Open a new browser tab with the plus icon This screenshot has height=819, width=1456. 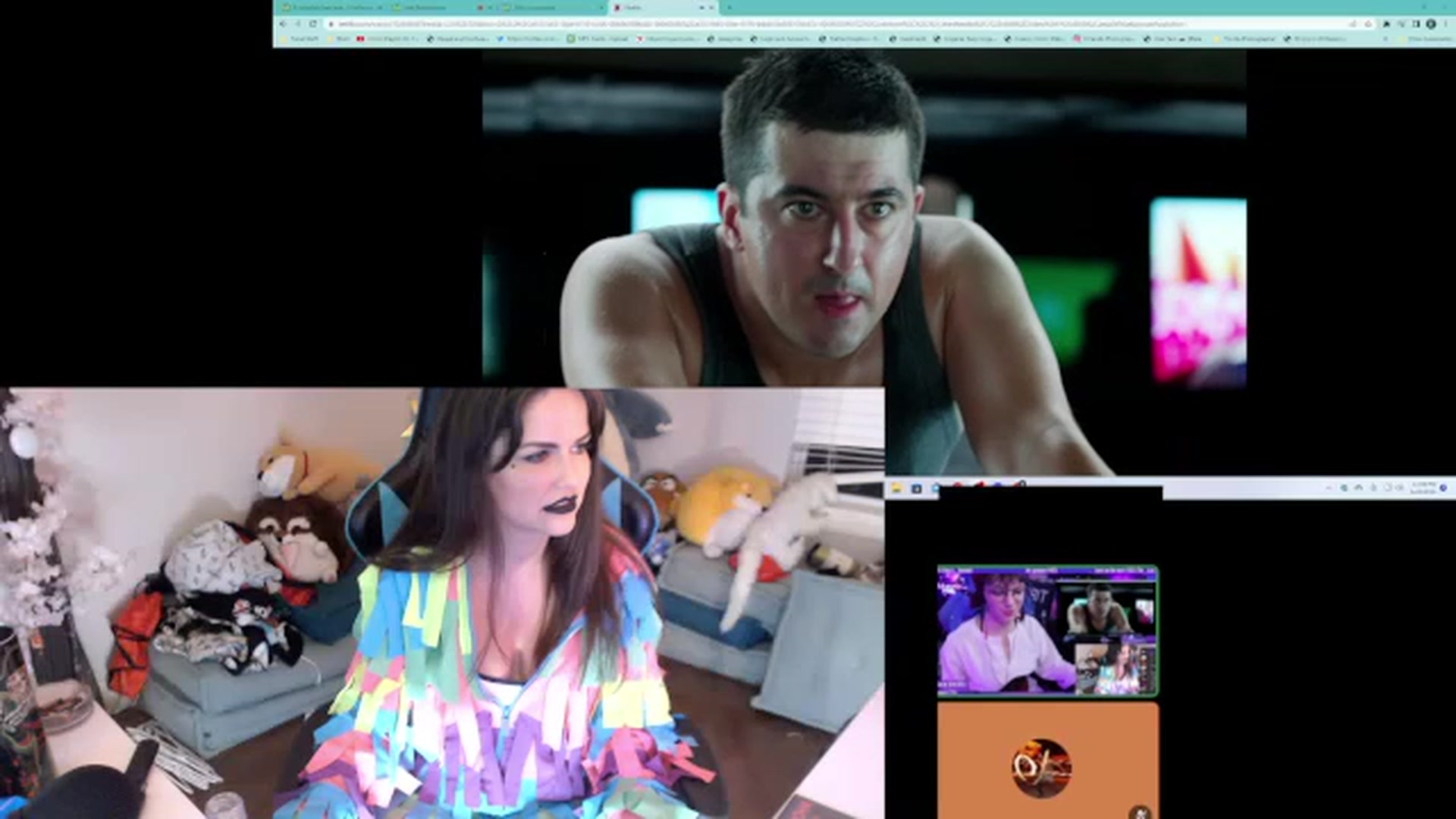click(730, 8)
